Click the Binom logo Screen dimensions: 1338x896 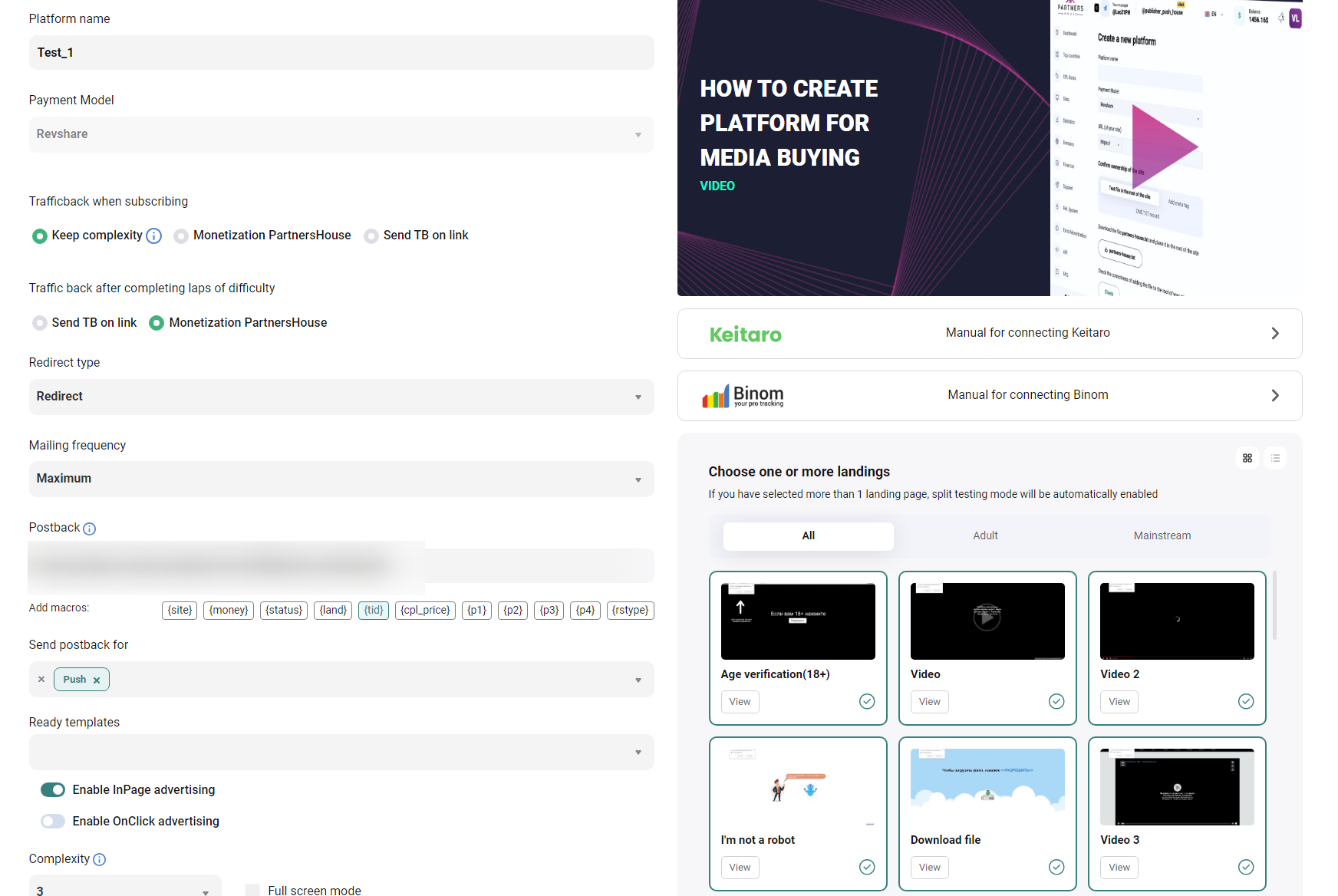(x=743, y=396)
